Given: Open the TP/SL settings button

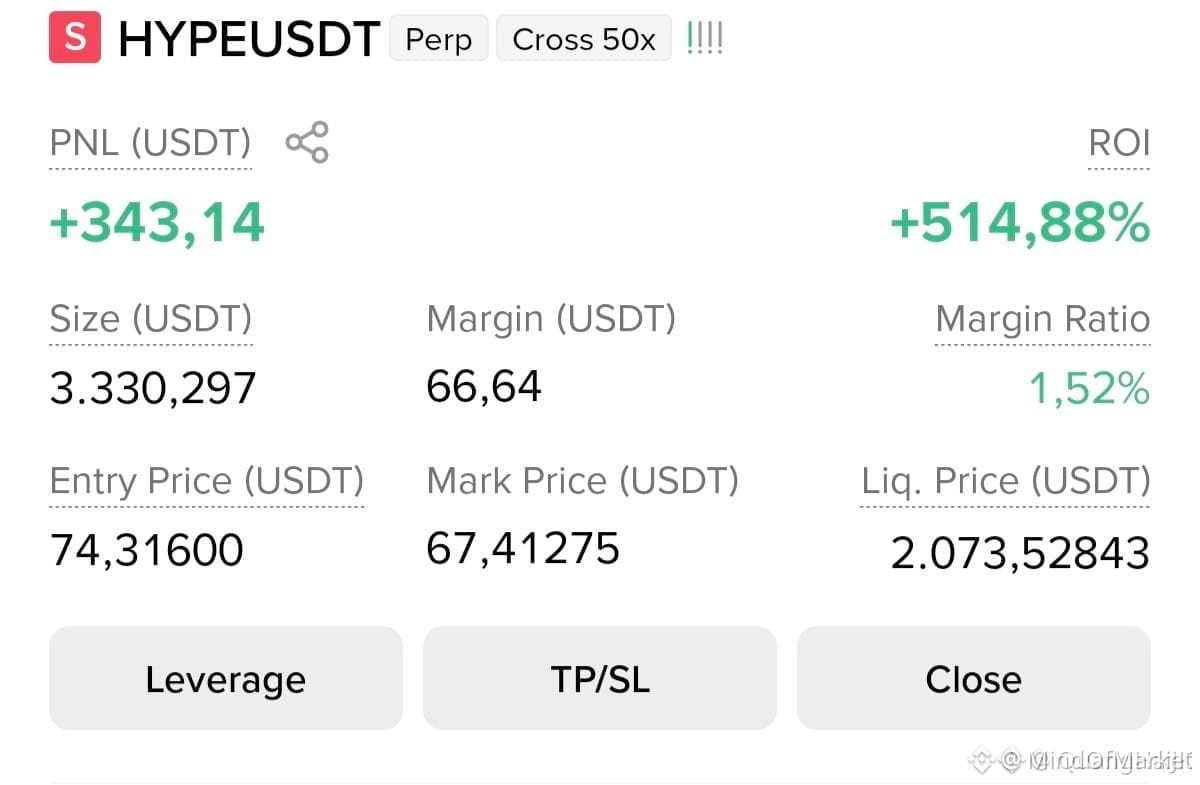Looking at the screenshot, I should coord(600,679).
